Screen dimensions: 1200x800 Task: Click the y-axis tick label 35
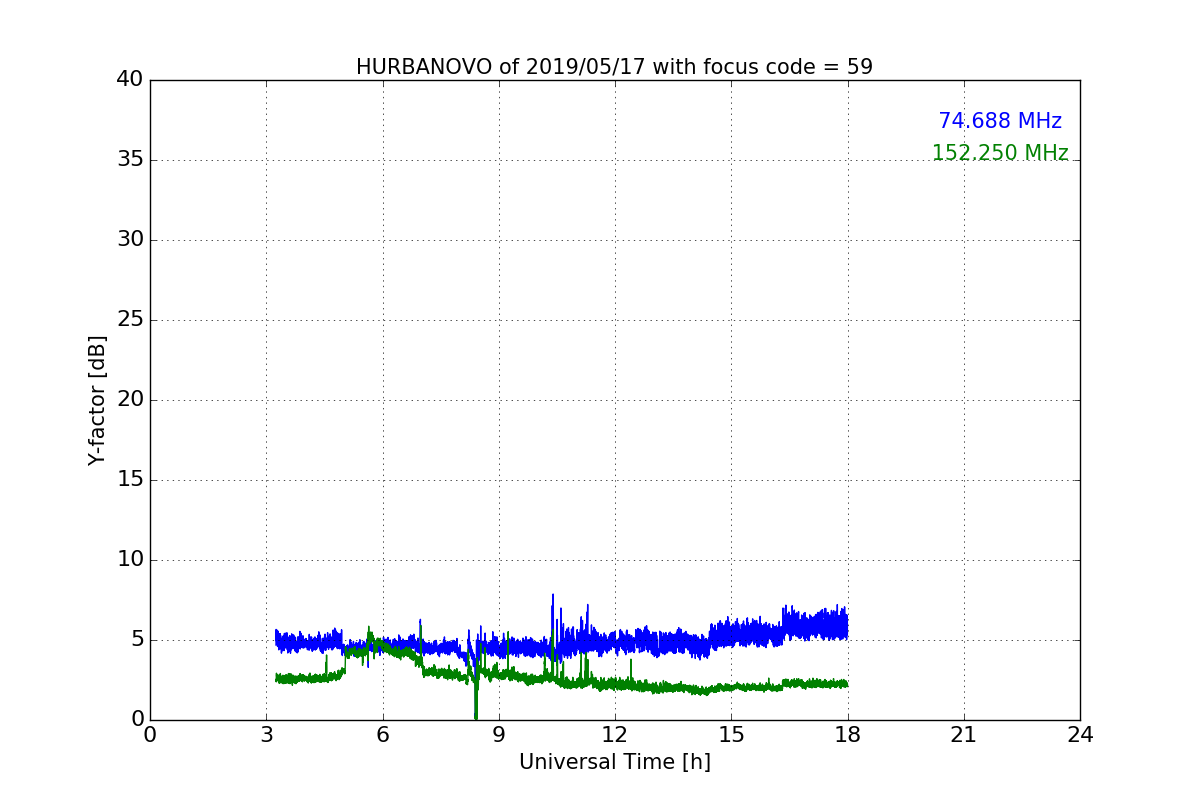pyautogui.click(x=130, y=160)
